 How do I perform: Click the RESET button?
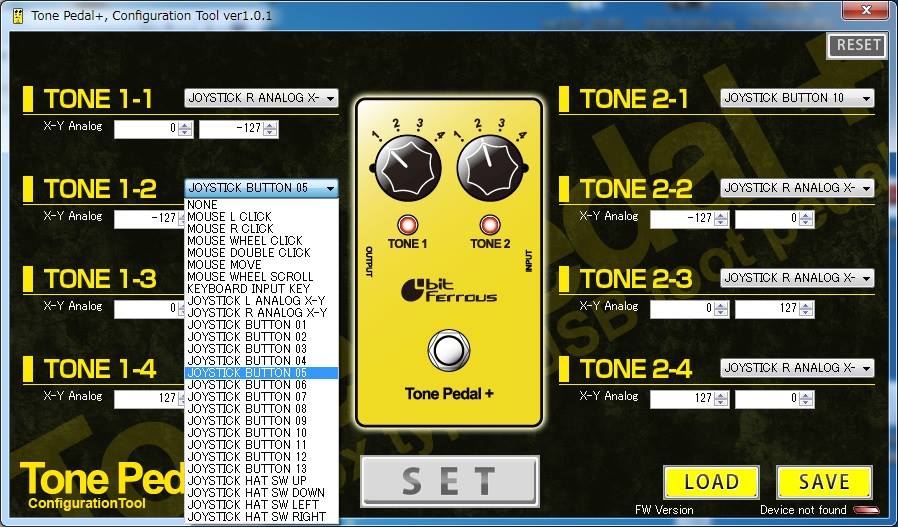(x=856, y=46)
